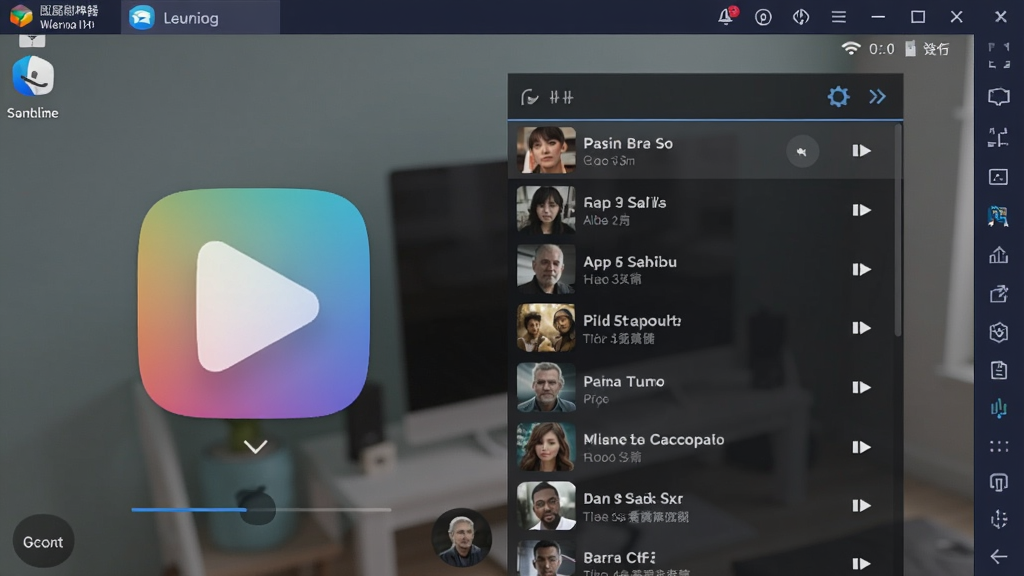Select the Miane te Caccopalo thumbnail

[546, 447]
